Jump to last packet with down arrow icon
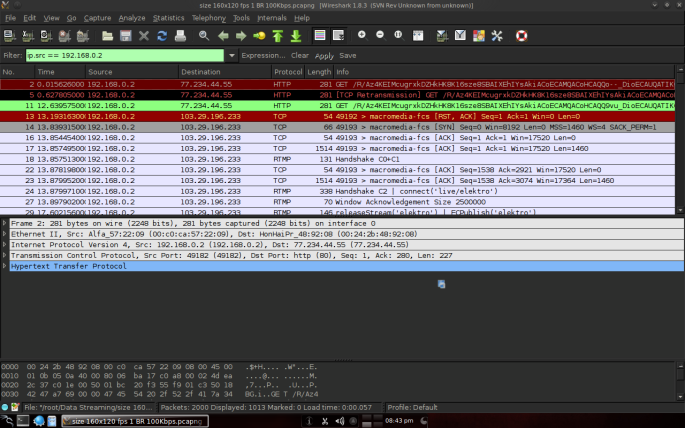The width and height of the screenshot is (685, 428). (x=296, y=36)
